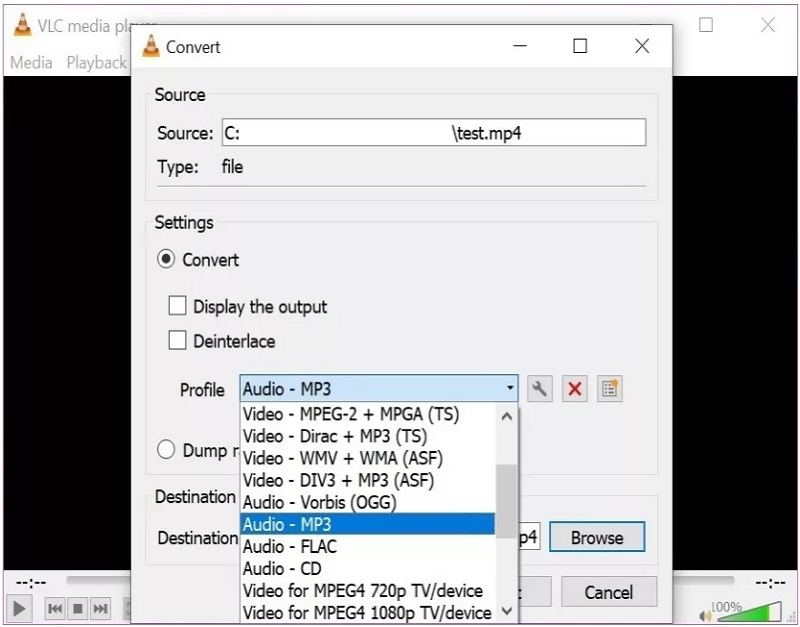
Task: Click the VLC media player cone icon
Action: (22, 24)
